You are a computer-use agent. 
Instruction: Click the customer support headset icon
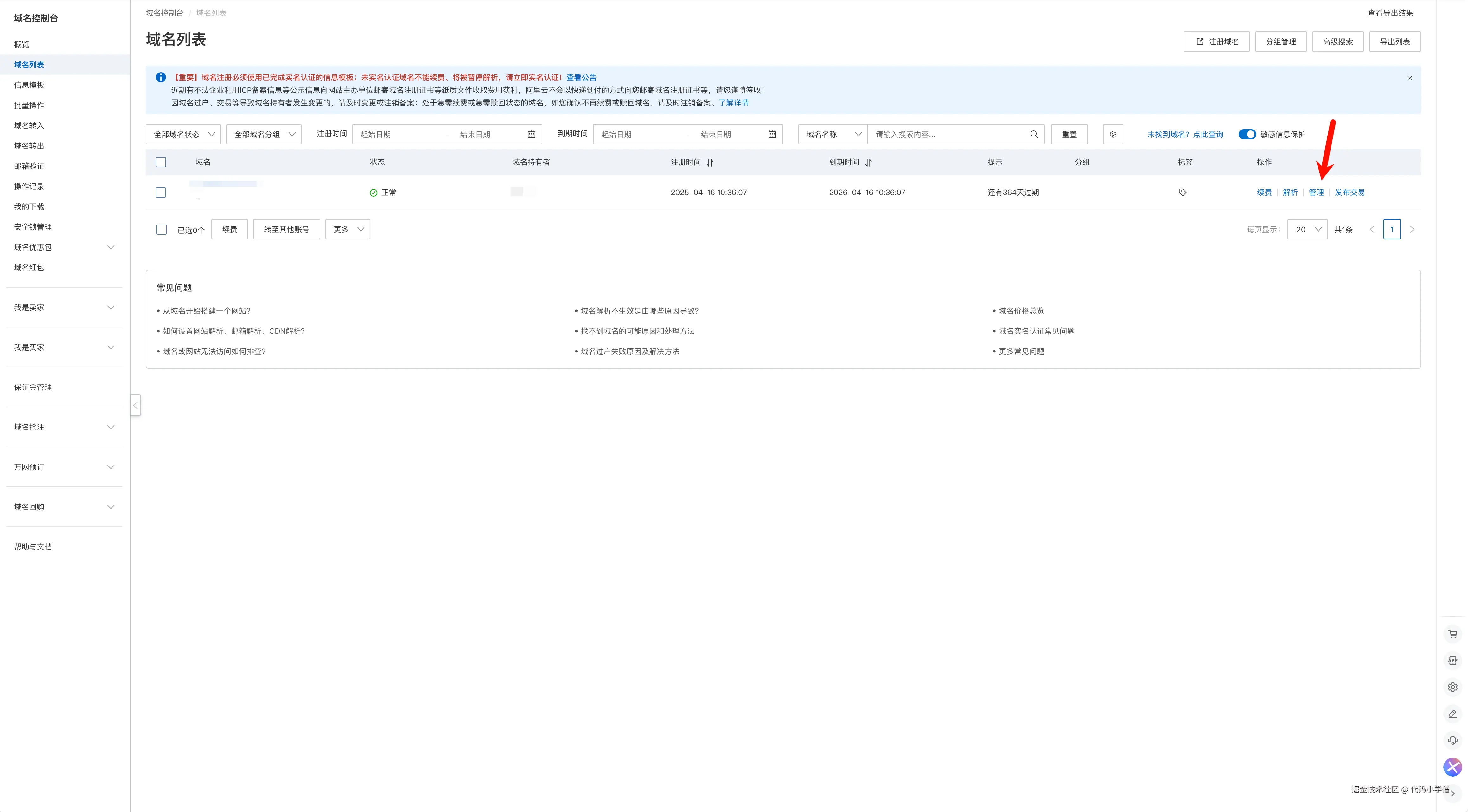(x=1452, y=740)
